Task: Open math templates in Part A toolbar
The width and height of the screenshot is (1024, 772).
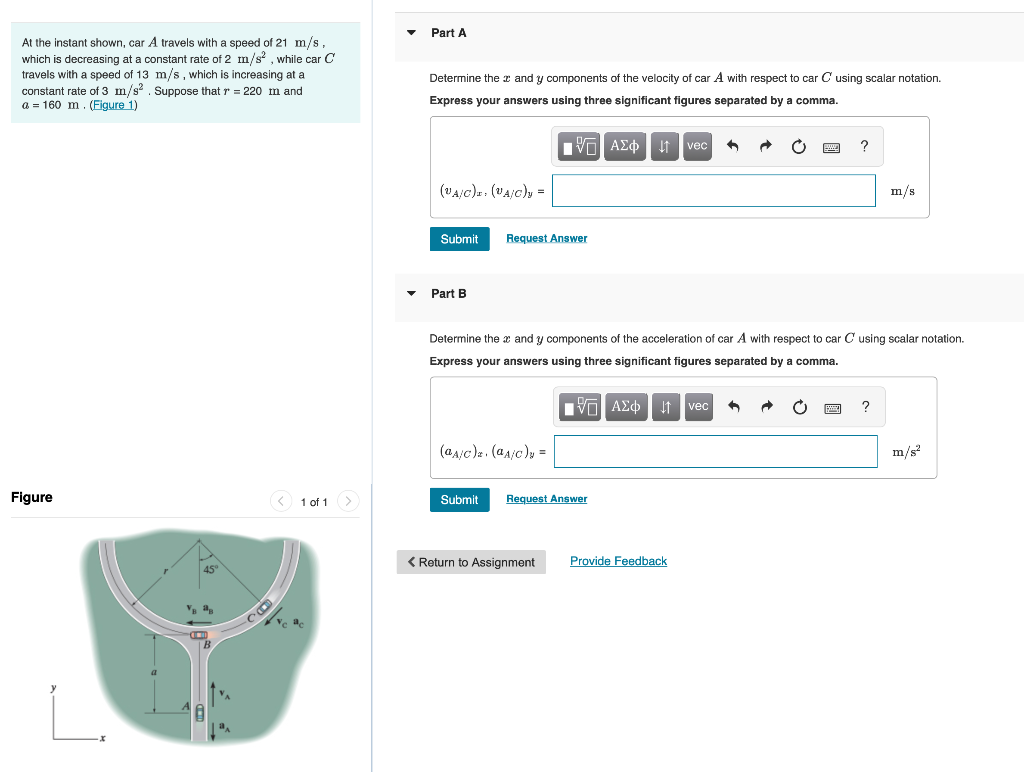Action: coord(579,146)
